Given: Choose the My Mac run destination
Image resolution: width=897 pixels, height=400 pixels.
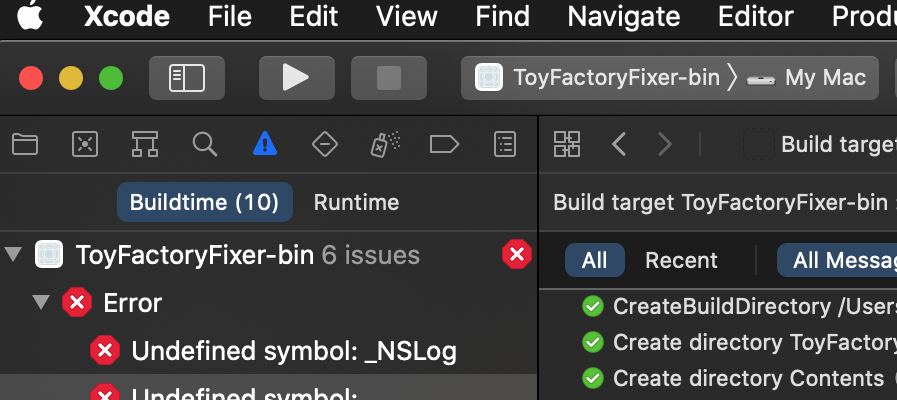Looking at the screenshot, I should tap(806, 78).
